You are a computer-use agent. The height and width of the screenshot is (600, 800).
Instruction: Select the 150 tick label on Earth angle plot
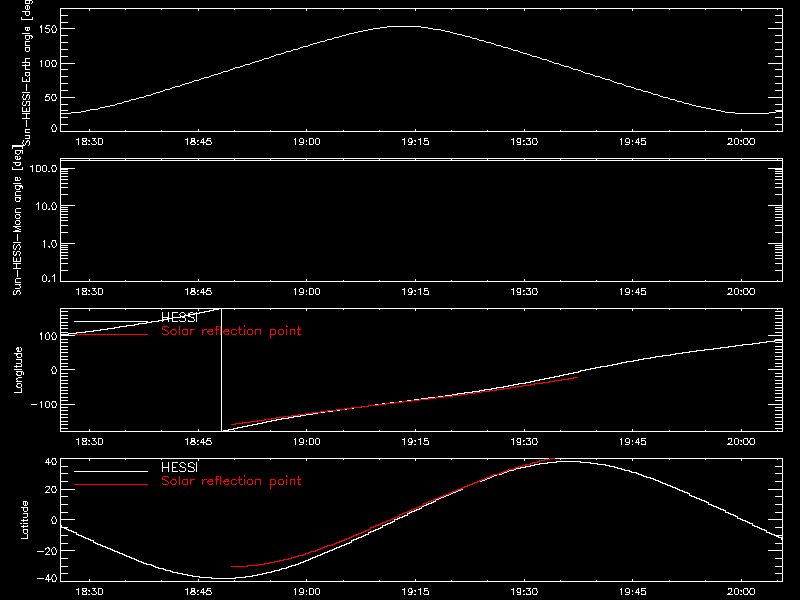(x=47, y=30)
